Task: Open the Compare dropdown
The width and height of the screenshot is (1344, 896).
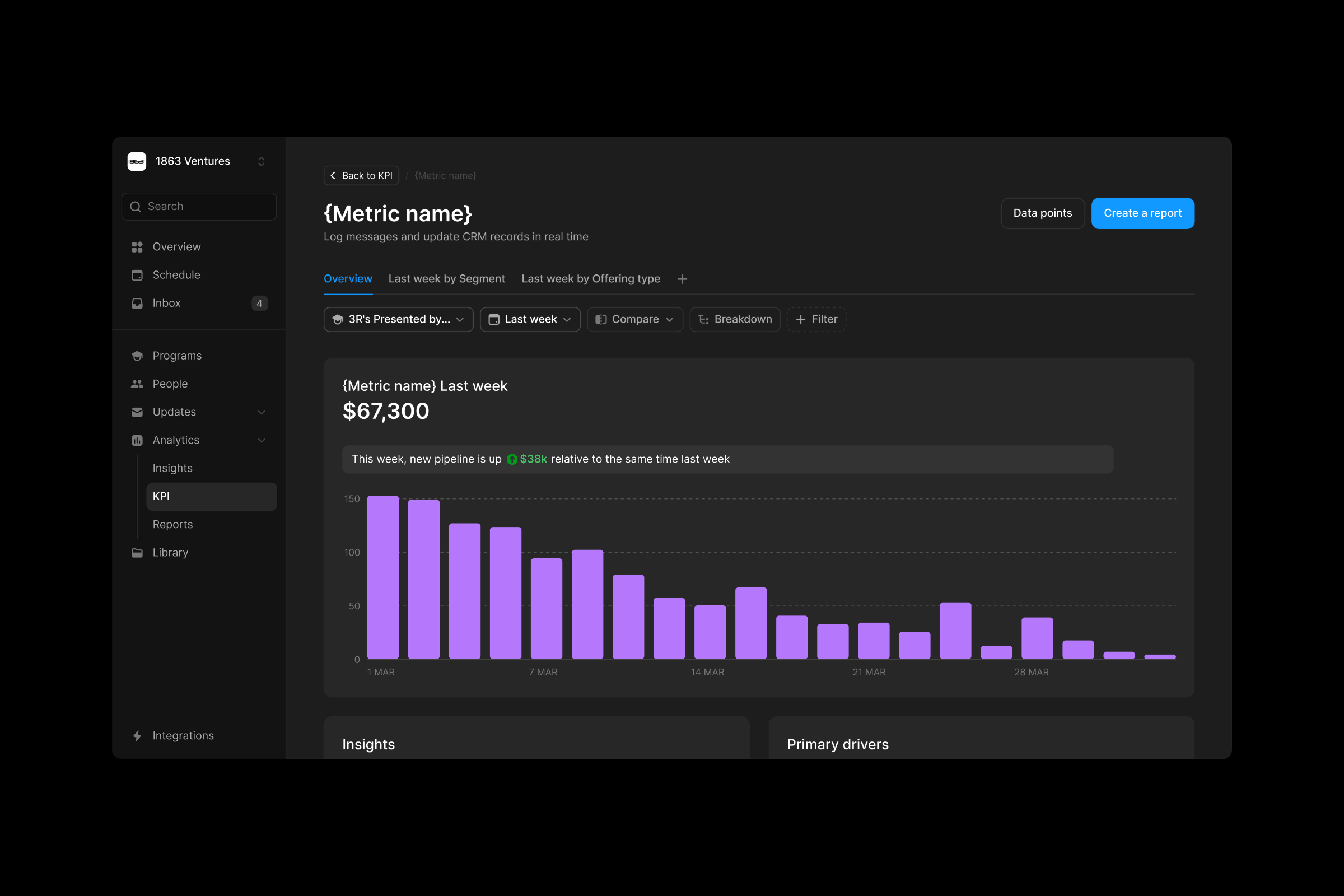Action: tap(634, 319)
